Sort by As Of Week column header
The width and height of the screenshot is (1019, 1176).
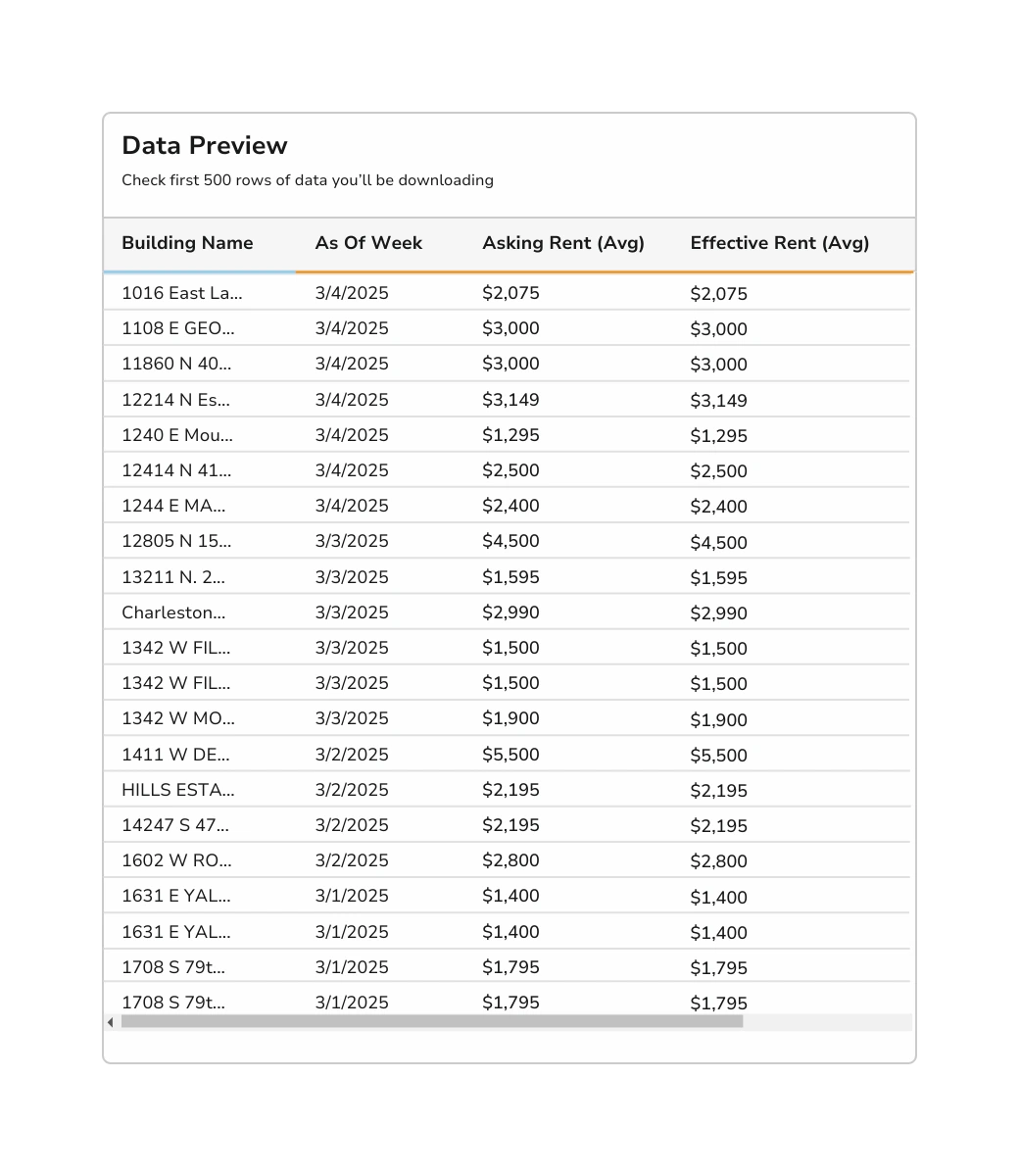point(368,243)
